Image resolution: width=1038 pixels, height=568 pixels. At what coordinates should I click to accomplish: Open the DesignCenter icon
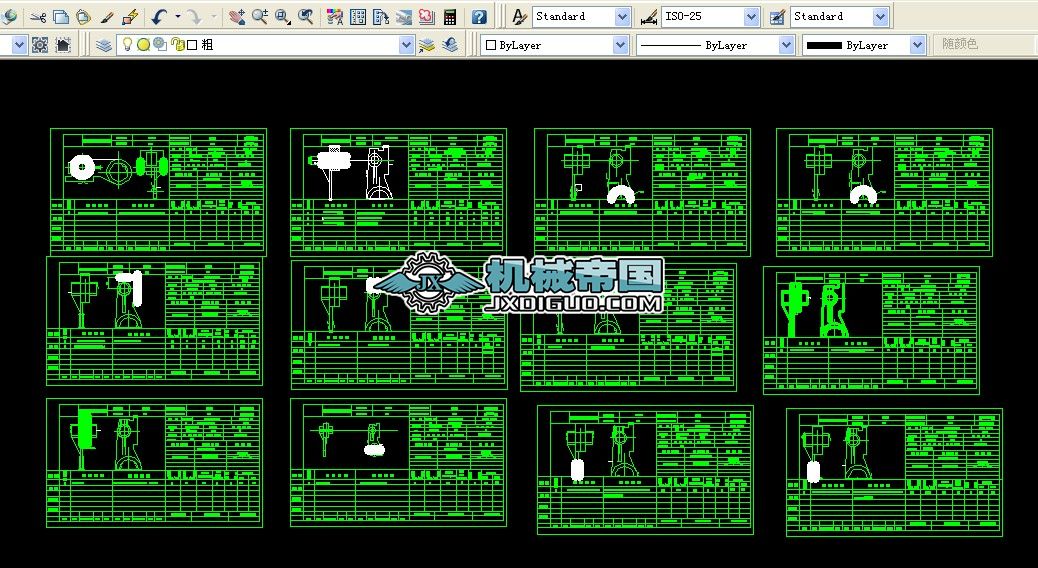pos(358,17)
